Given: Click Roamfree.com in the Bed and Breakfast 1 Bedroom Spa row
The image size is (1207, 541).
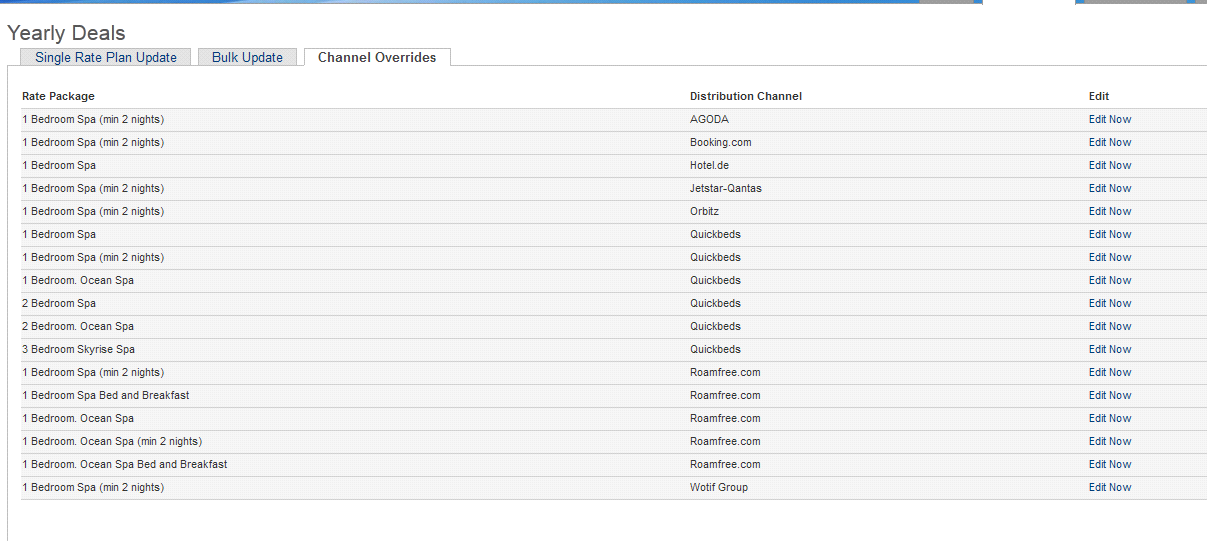Looking at the screenshot, I should click(725, 395).
